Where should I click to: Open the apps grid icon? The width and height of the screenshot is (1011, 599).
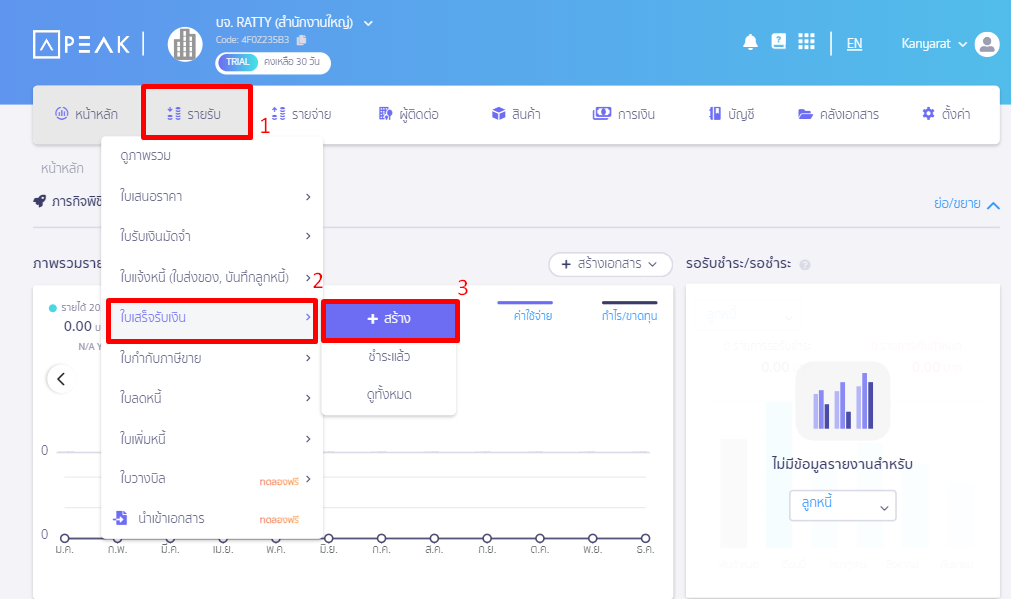pyautogui.click(x=806, y=42)
